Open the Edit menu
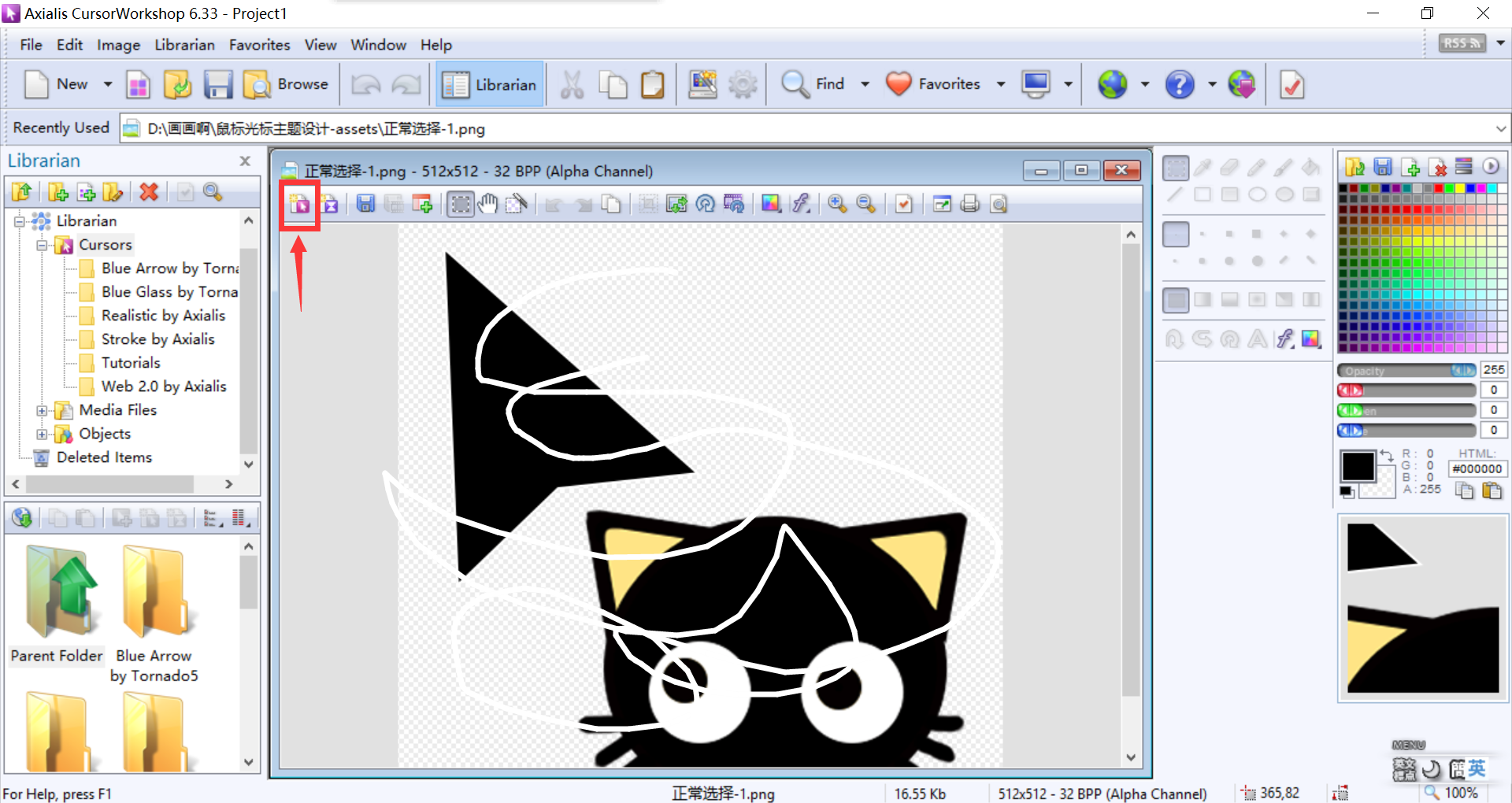This screenshot has height=803, width=1512. 69,45
